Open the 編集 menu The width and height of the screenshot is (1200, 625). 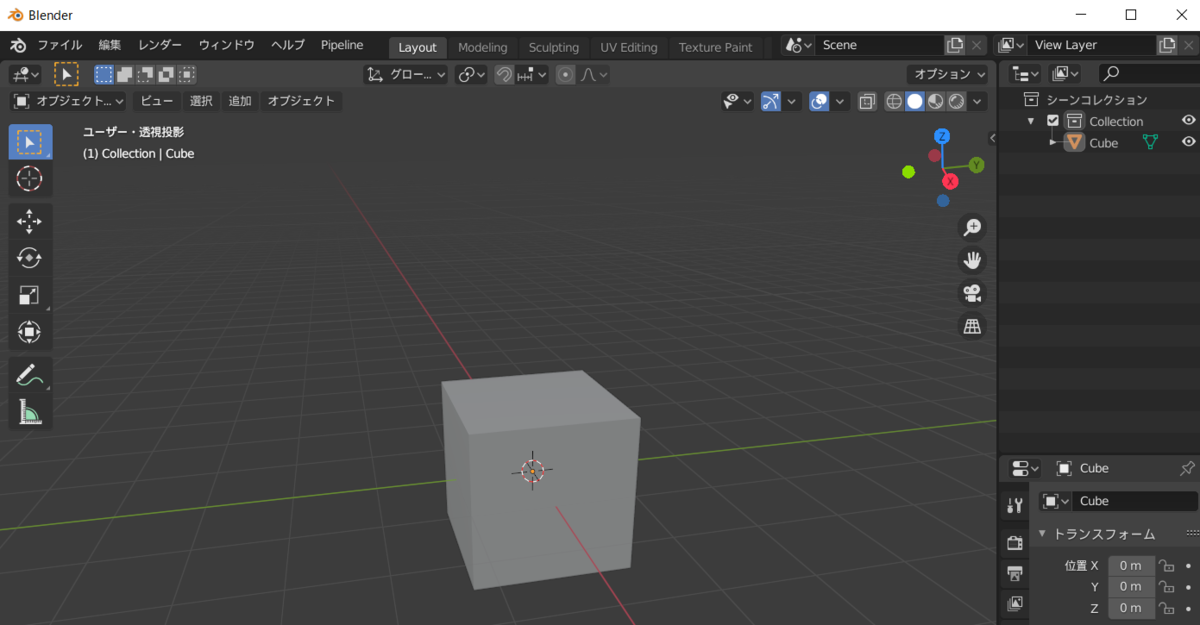[x=110, y=45]
